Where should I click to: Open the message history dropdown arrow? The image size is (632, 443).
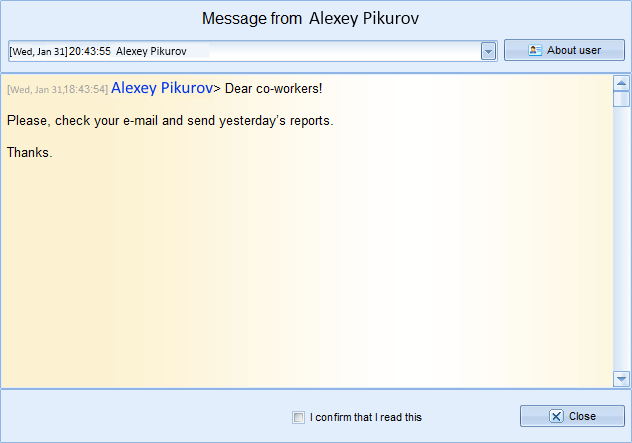point(488,51)
